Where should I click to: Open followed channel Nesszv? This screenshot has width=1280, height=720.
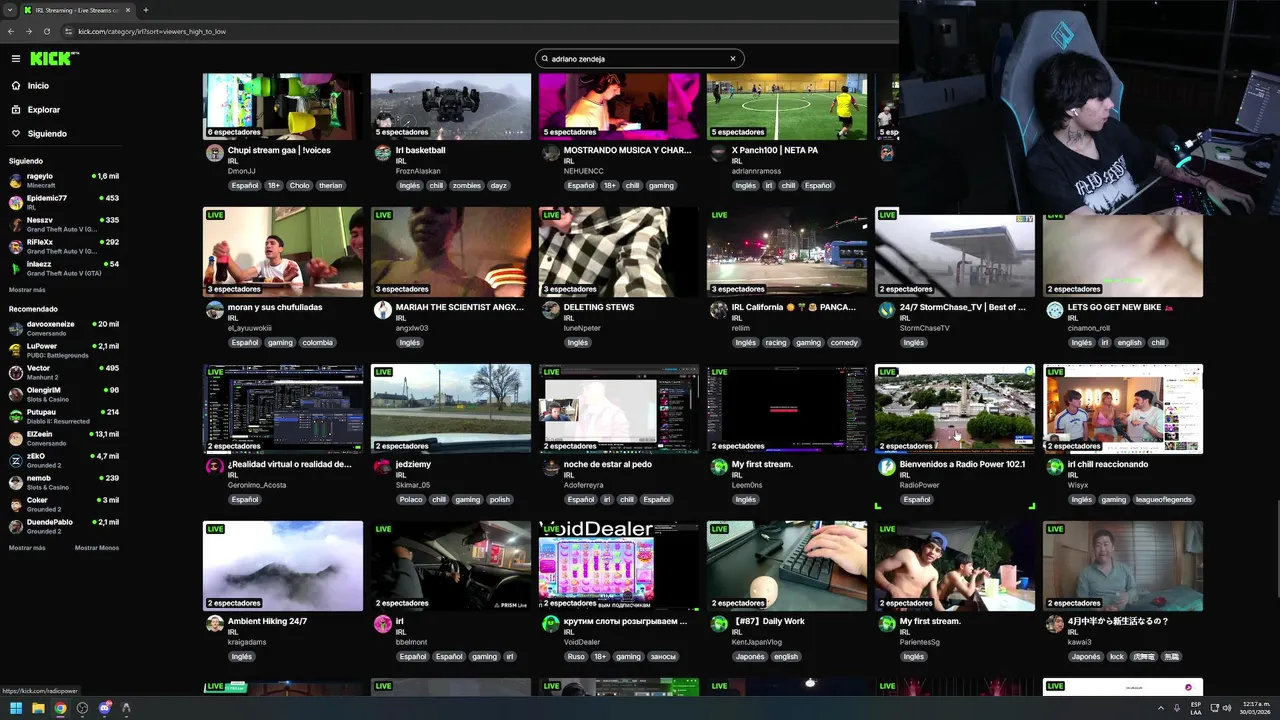pyautogui.click(x=64, y=224)
